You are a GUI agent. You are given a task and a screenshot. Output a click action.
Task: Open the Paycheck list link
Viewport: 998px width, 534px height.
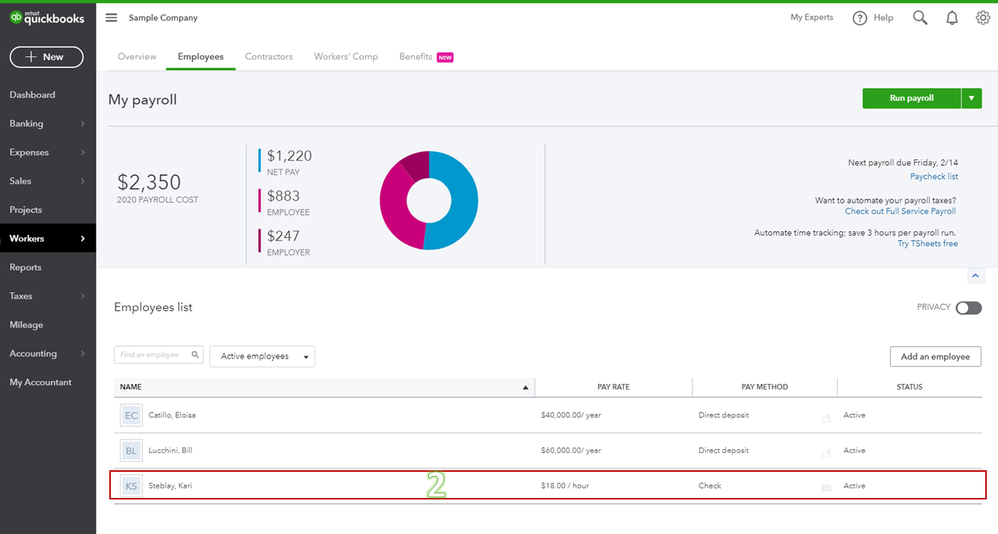934,176
